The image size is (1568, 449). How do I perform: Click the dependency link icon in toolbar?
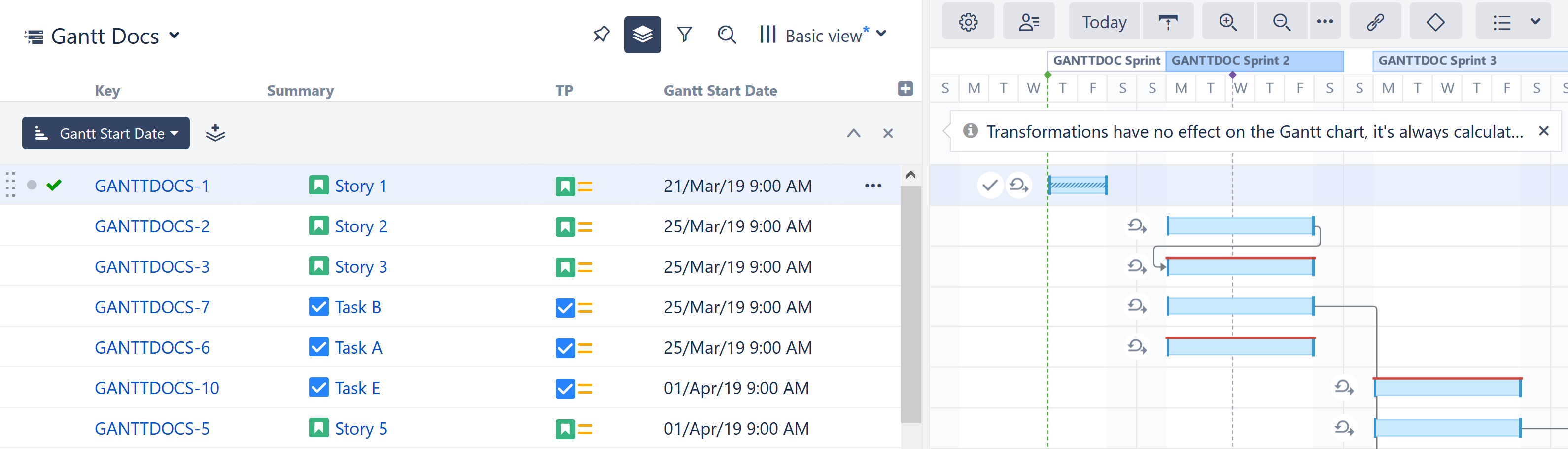click(x=1375, y=21)
